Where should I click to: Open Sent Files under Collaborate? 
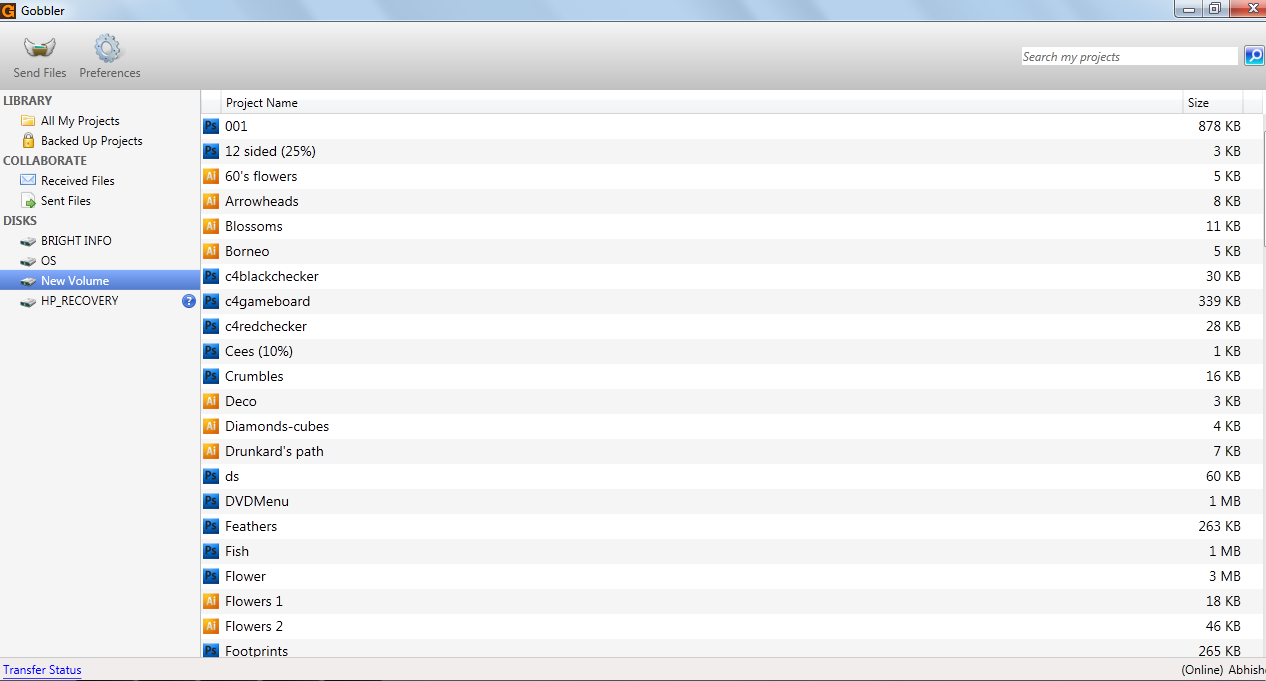(66, 201)
